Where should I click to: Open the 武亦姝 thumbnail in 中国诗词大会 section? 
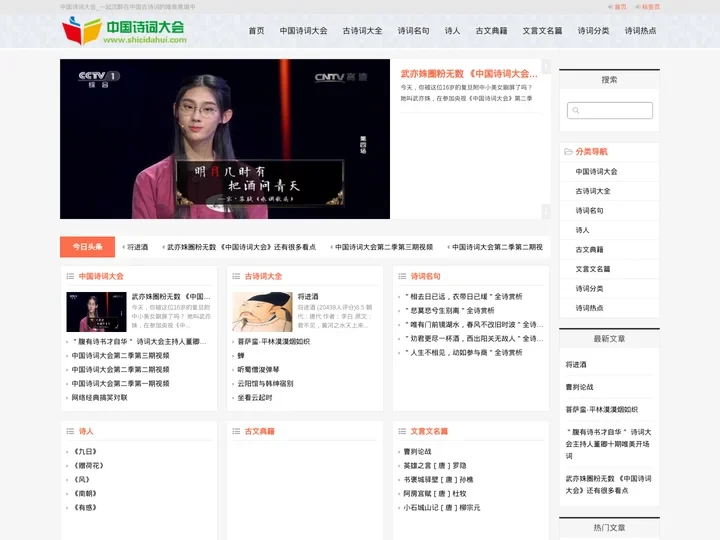tap(96, 312)
